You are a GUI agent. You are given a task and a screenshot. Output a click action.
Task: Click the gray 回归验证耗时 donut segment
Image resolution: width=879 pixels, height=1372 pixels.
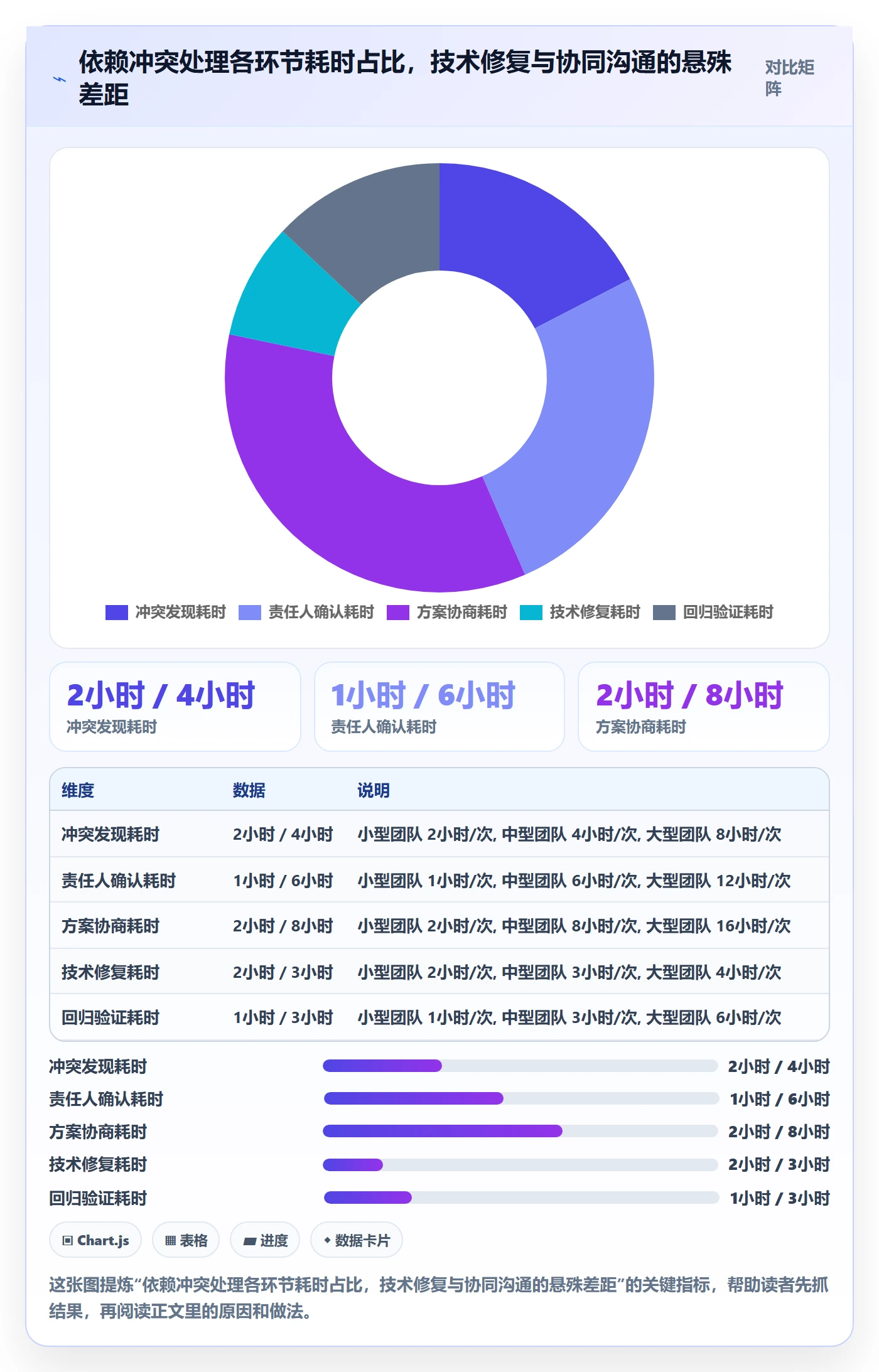(x=377, y=223)
